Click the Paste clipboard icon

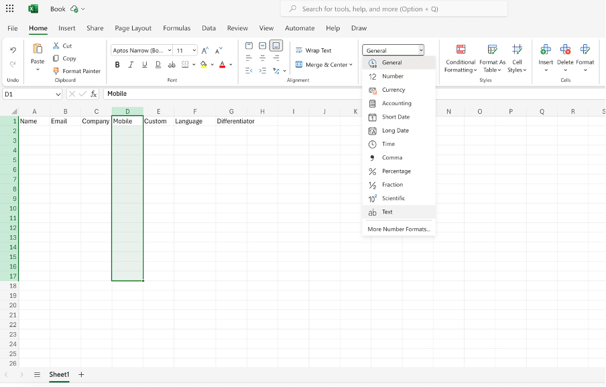[x=37, y=49]
